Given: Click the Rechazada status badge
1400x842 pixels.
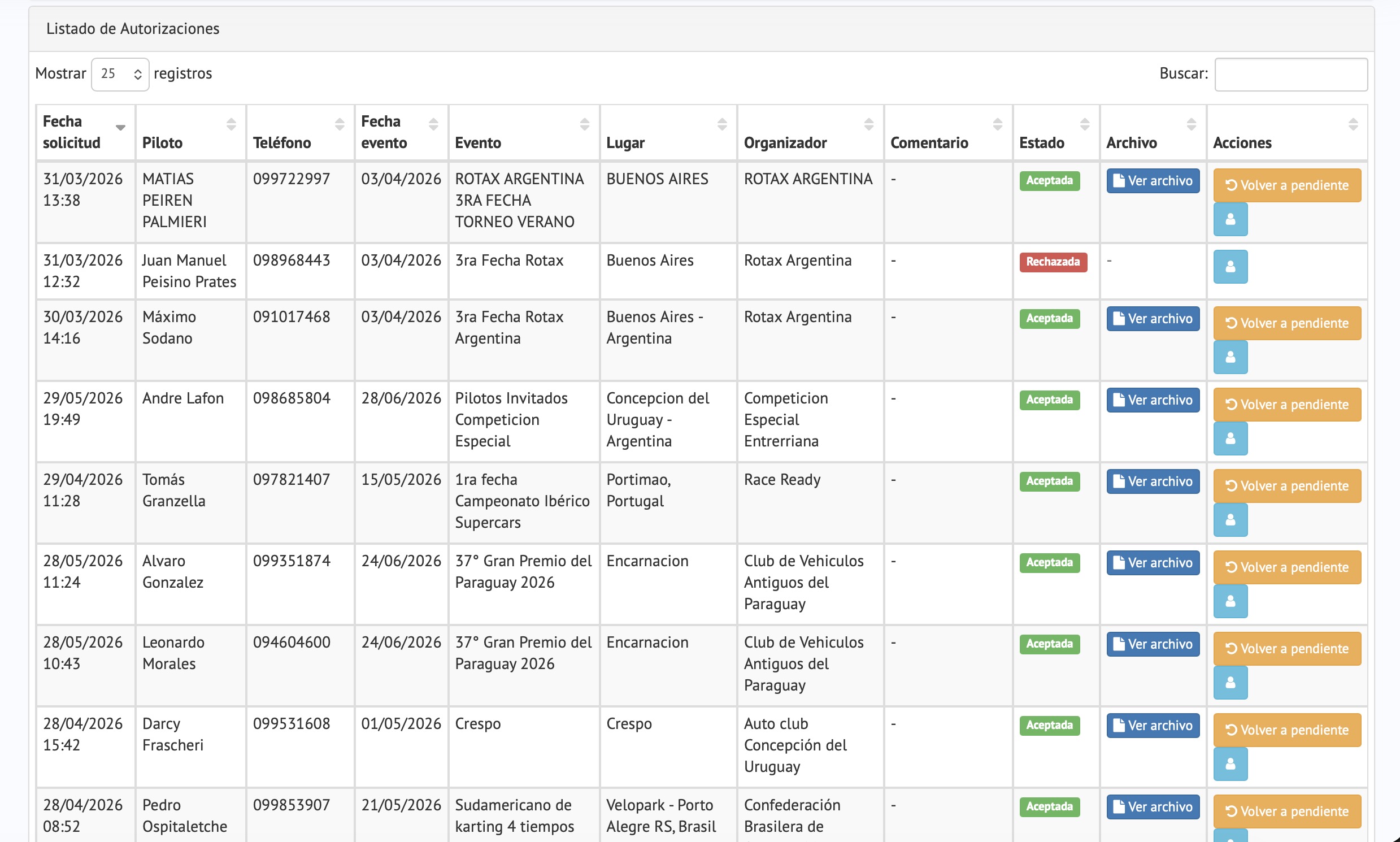Looking at the screenshot, I should click(1053, 262).
